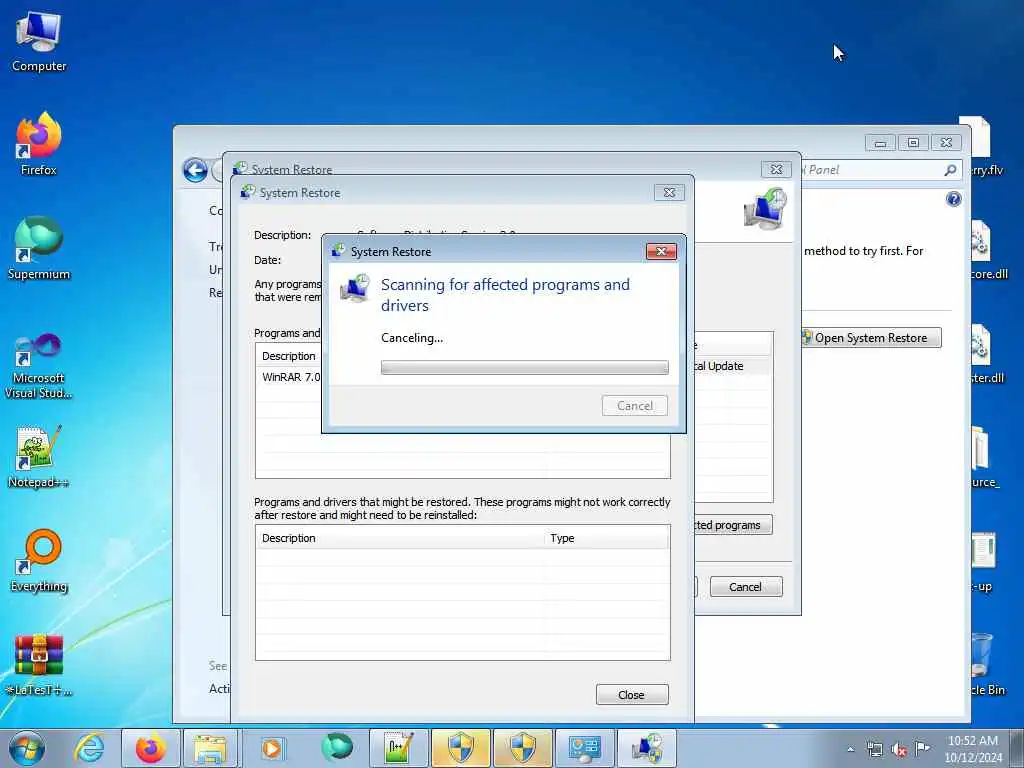1024x768 pixels.
Task: Click the lower list's Description column header
Action: [x=400, y=538]
